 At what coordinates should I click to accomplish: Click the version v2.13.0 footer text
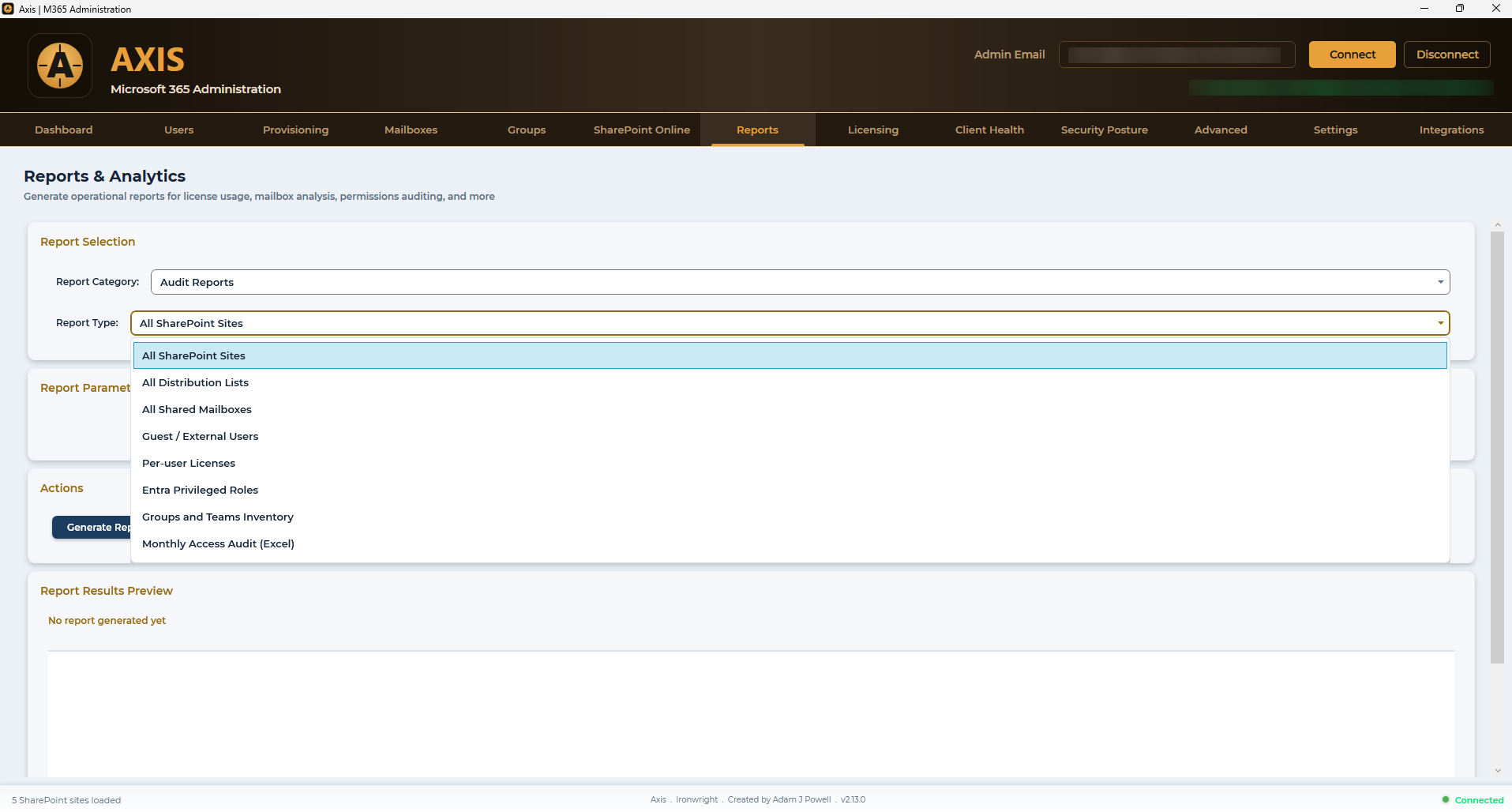click(853, 799)
